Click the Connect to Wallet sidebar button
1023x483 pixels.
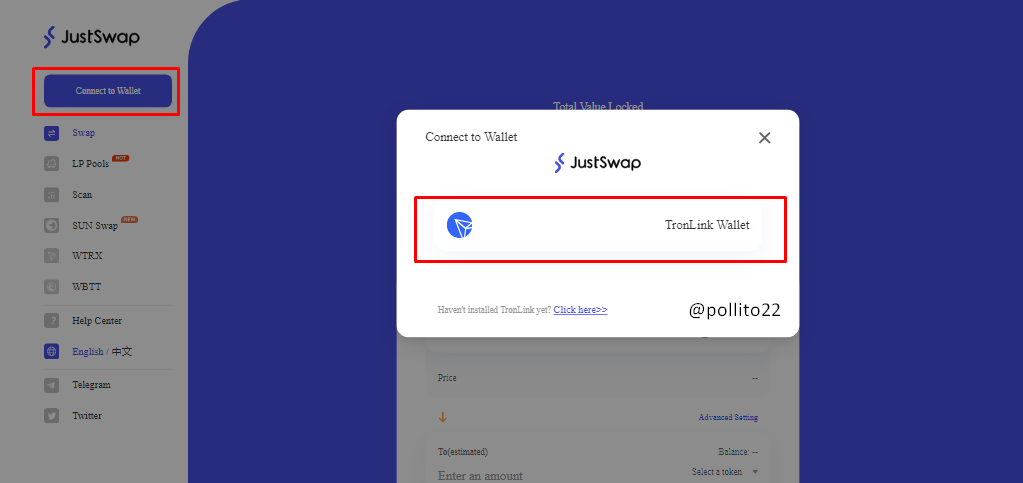point(108,91)
